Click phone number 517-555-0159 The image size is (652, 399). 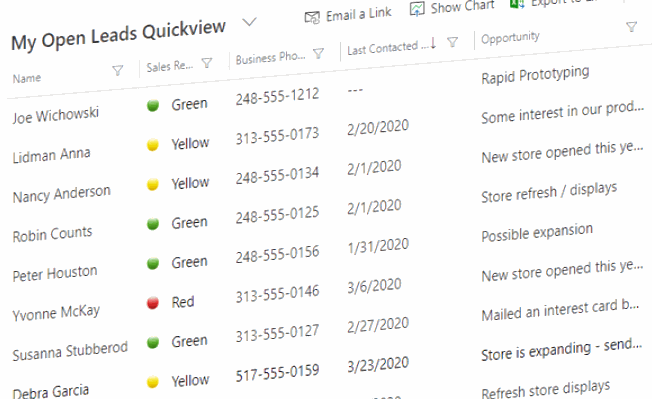(277, 373)
